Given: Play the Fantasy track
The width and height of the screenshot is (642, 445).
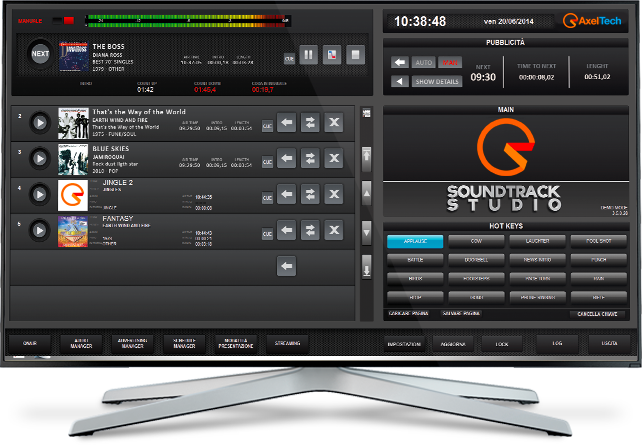Looking at the screenshot, I should (x=40, y=230).
